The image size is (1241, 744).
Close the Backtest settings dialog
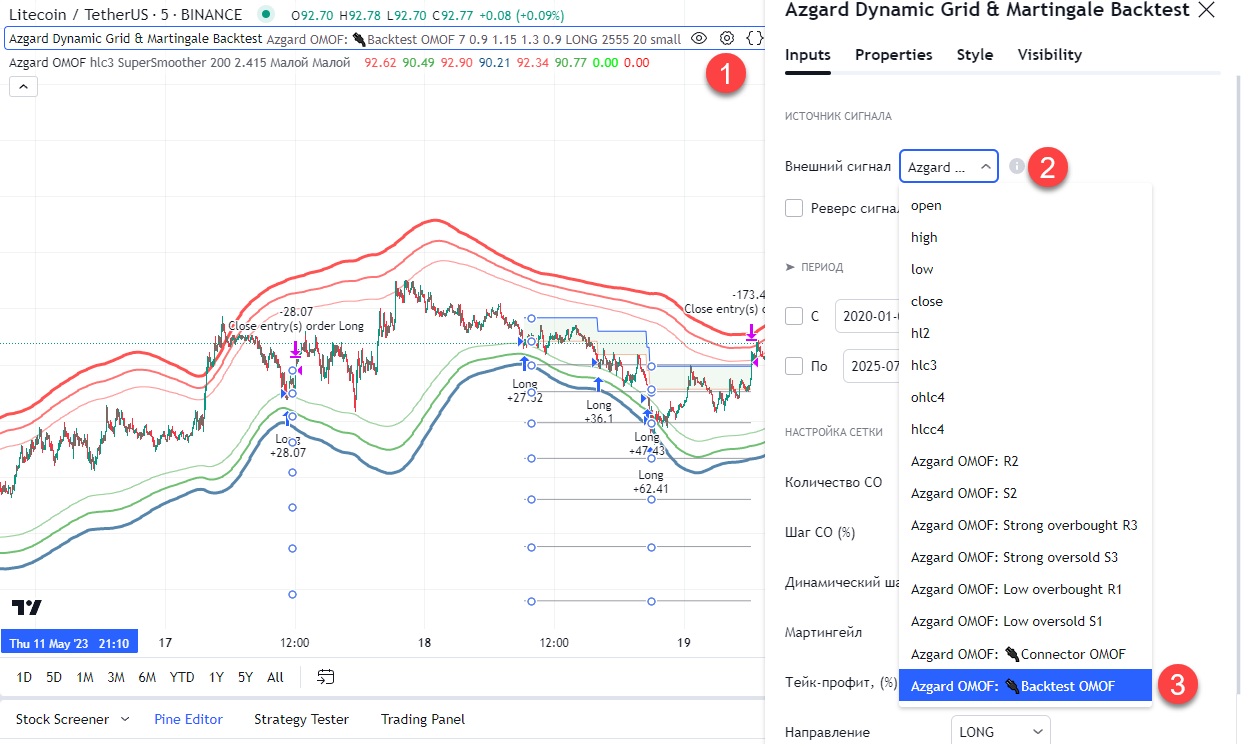1206,10
